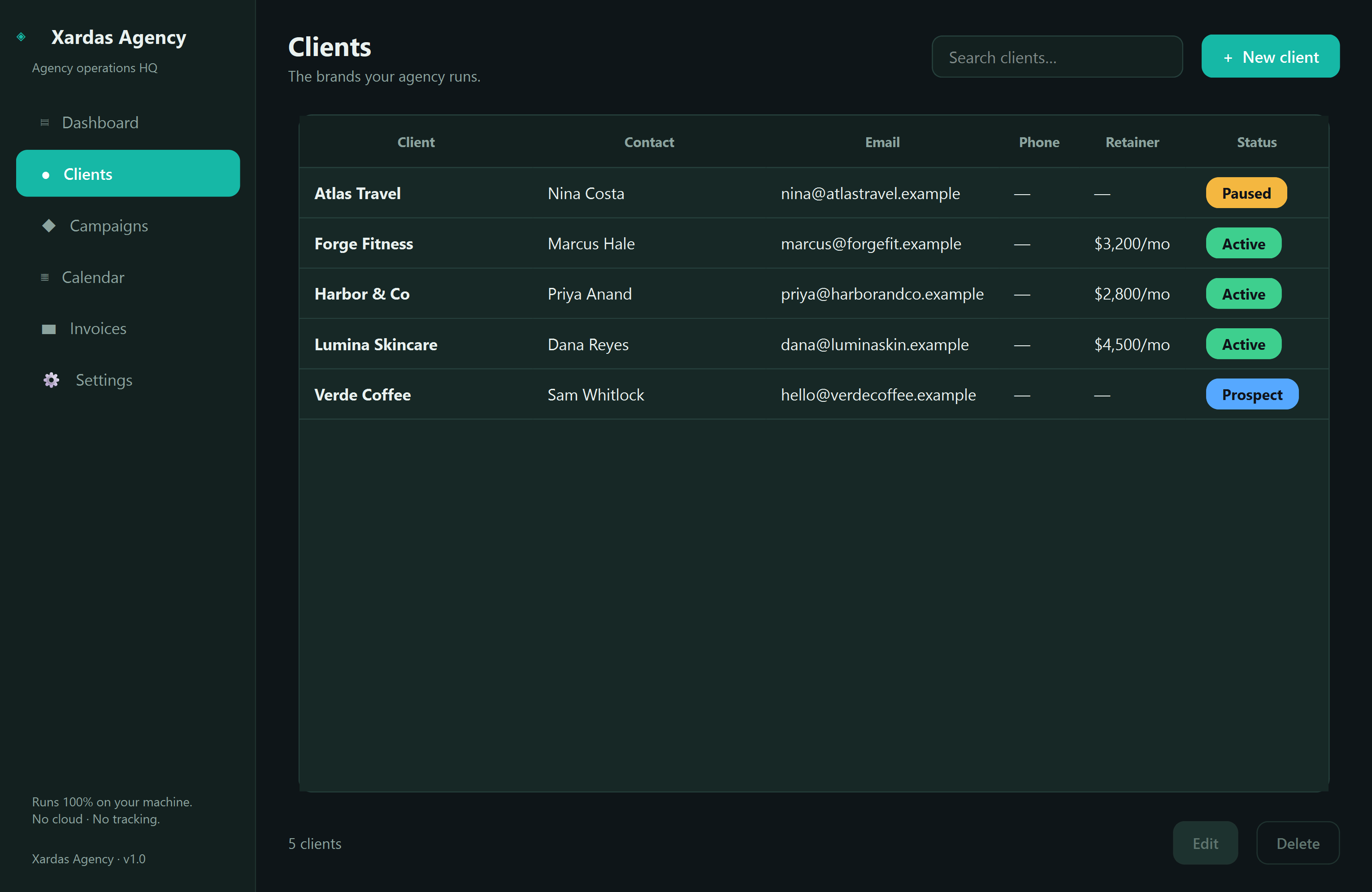Image resolution: width=1372 pixels, height=892 pixels.
Task: Click contact Sam Whitlock
Action: 595,395
